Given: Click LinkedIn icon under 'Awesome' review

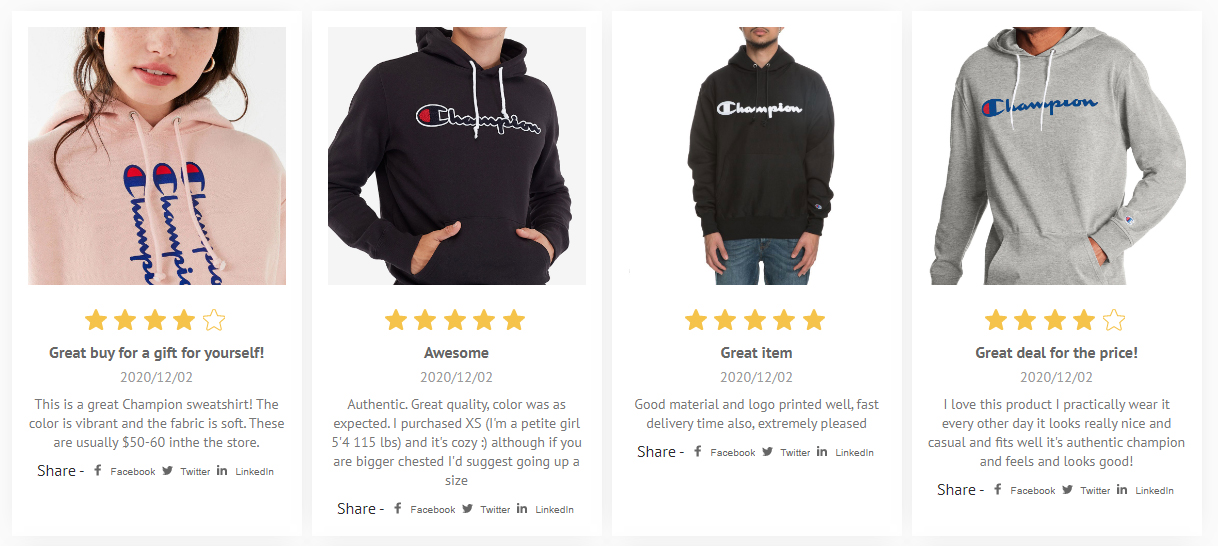Looking at the screenshot, I should (522, 508).
